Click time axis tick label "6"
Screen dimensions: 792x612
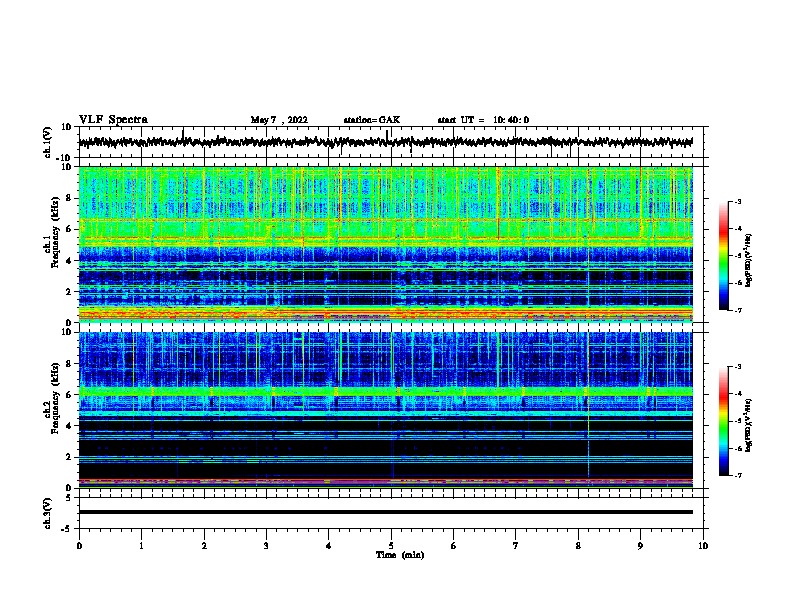point(454,546)
